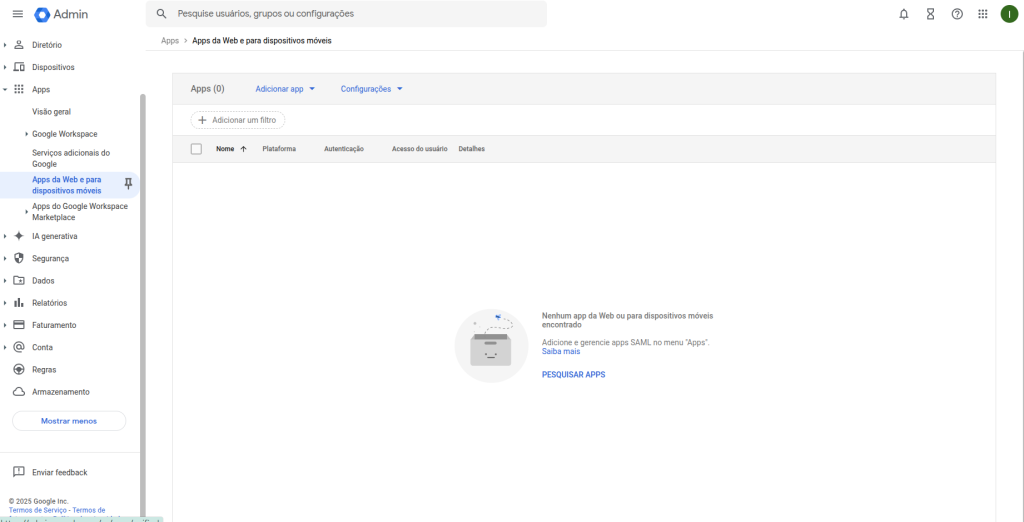Click the Adicionar um filtro chip
This screenshot has width=1024, height=522.
point(238,120)
